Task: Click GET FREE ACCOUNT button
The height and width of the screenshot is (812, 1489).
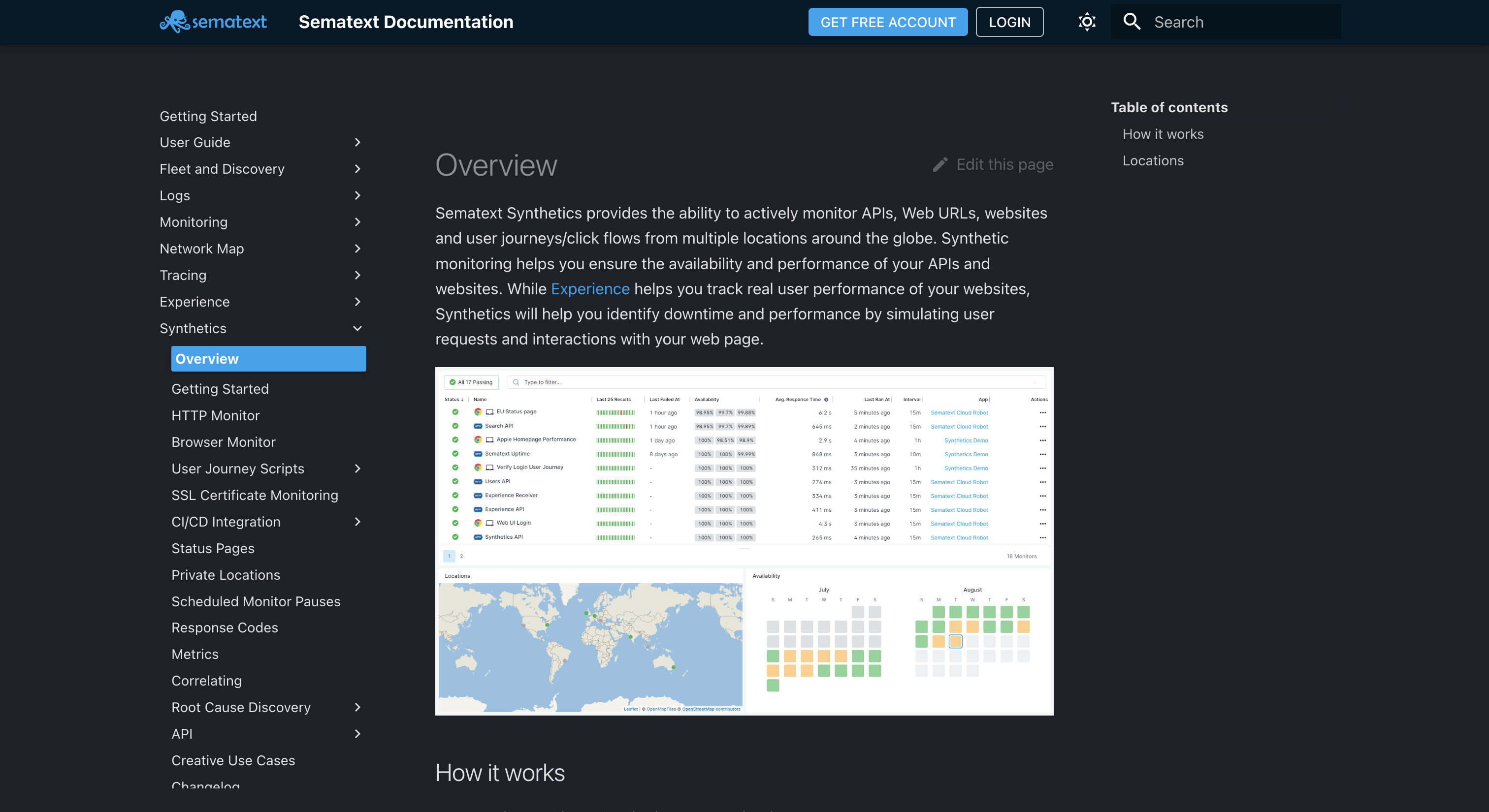Action: [887, 22]
